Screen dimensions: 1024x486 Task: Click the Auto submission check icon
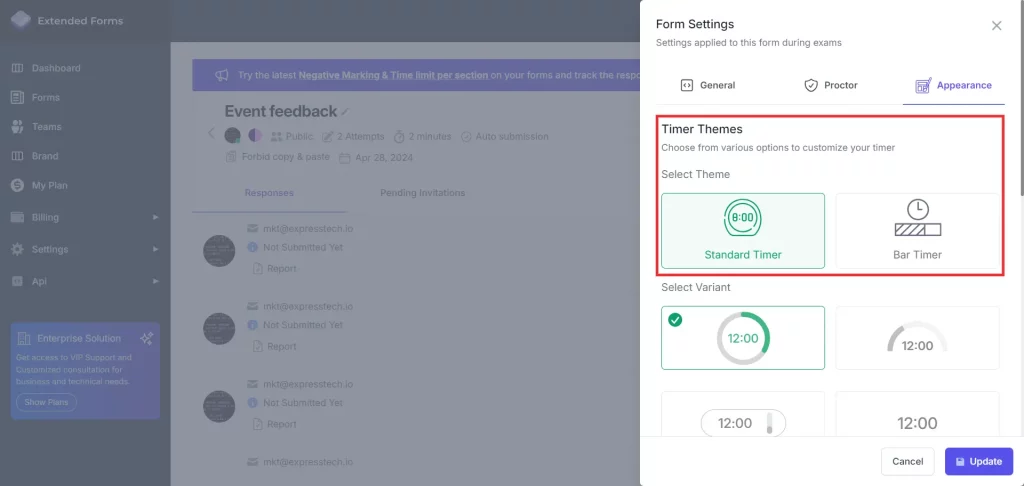(x=466, y=137)
